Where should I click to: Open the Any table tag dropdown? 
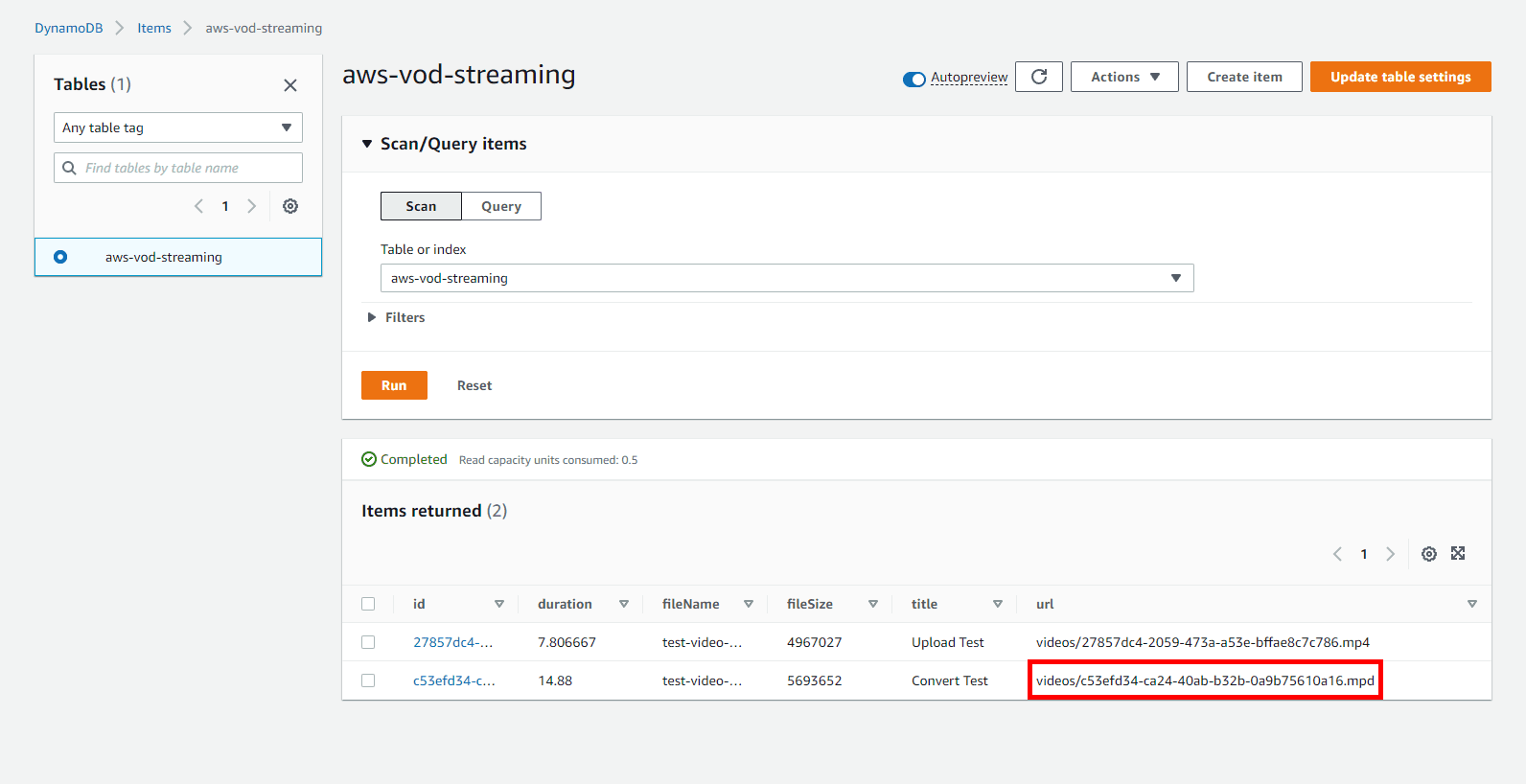178,127
